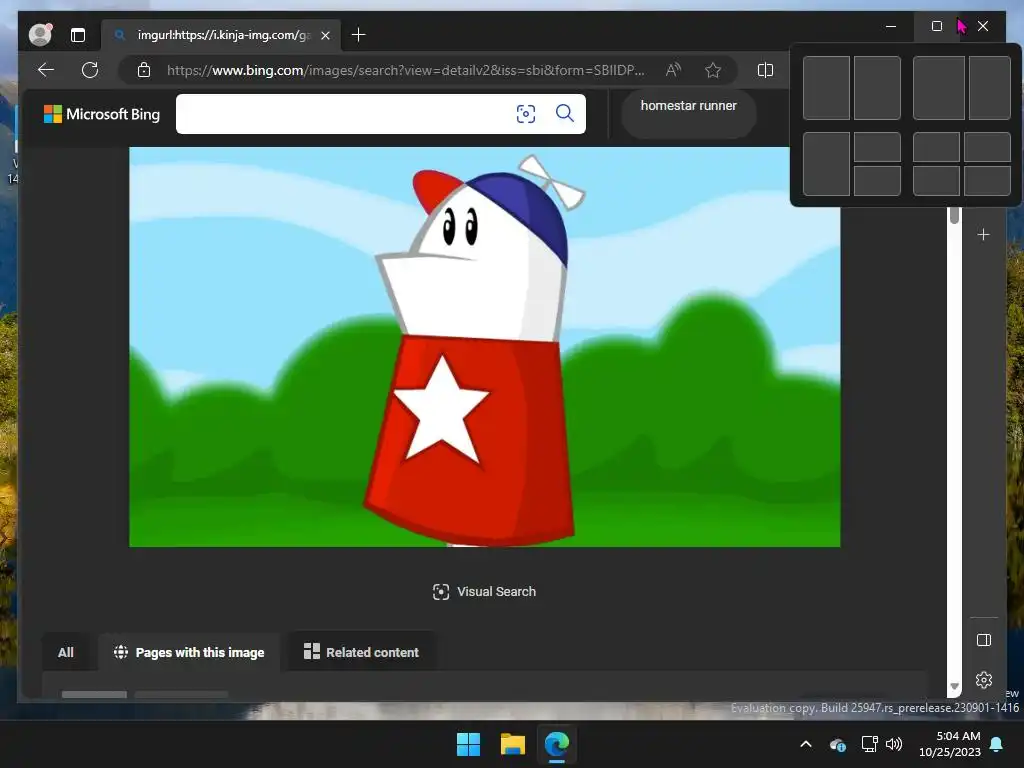This screenshot has height=768, width=1024.
Task: Open network status tray icon
Action: point(869,744)
